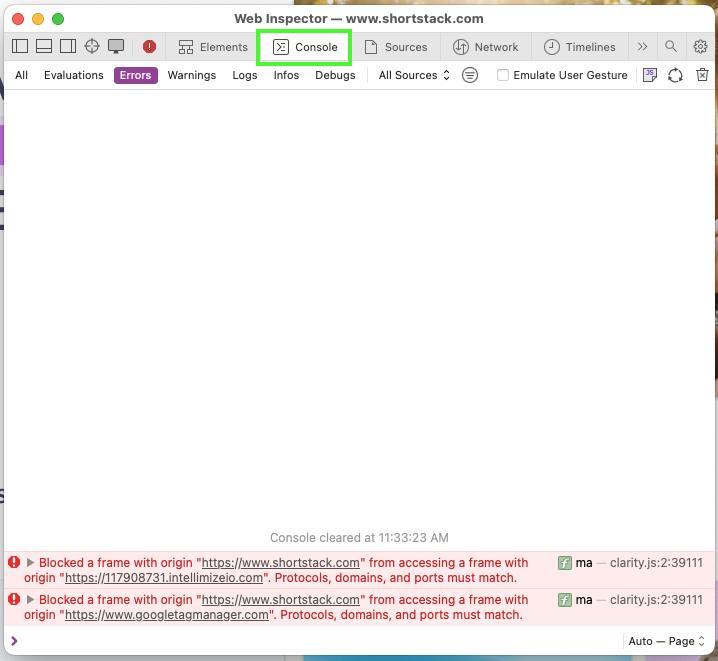Open the All Sources dropdown

(414, 75)
